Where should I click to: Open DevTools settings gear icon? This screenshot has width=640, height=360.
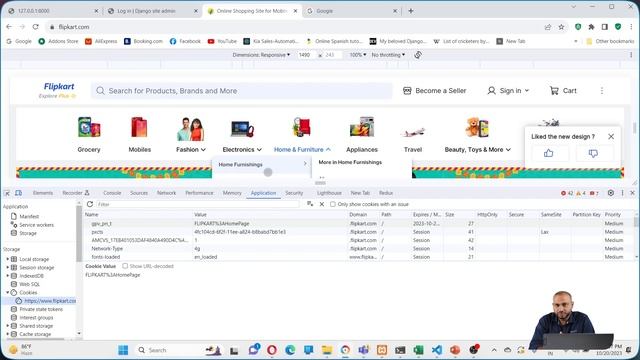[x=611, y=193]
